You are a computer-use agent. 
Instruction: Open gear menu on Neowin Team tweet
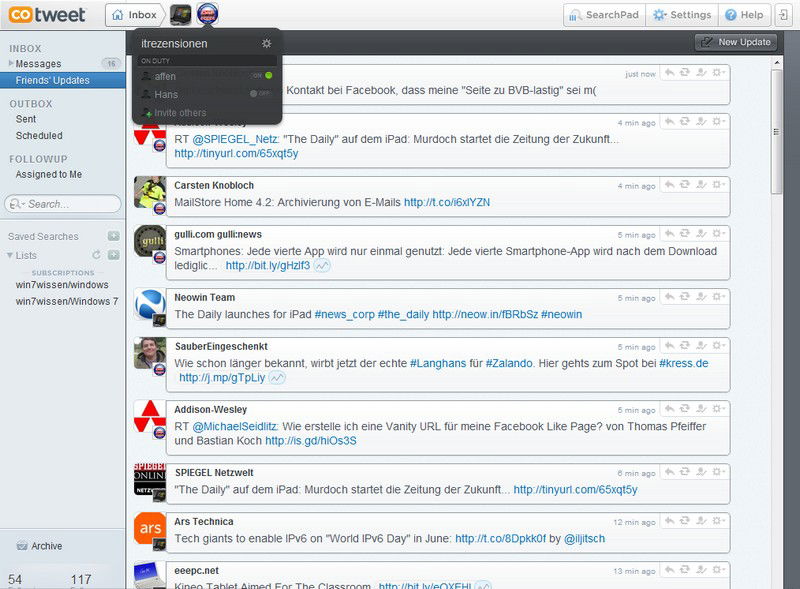(718, 297)
